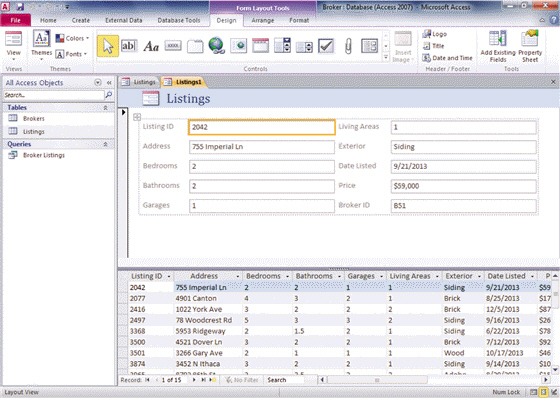Collapse the Tables group
The image size is (560, 398).
click(106, 108)
